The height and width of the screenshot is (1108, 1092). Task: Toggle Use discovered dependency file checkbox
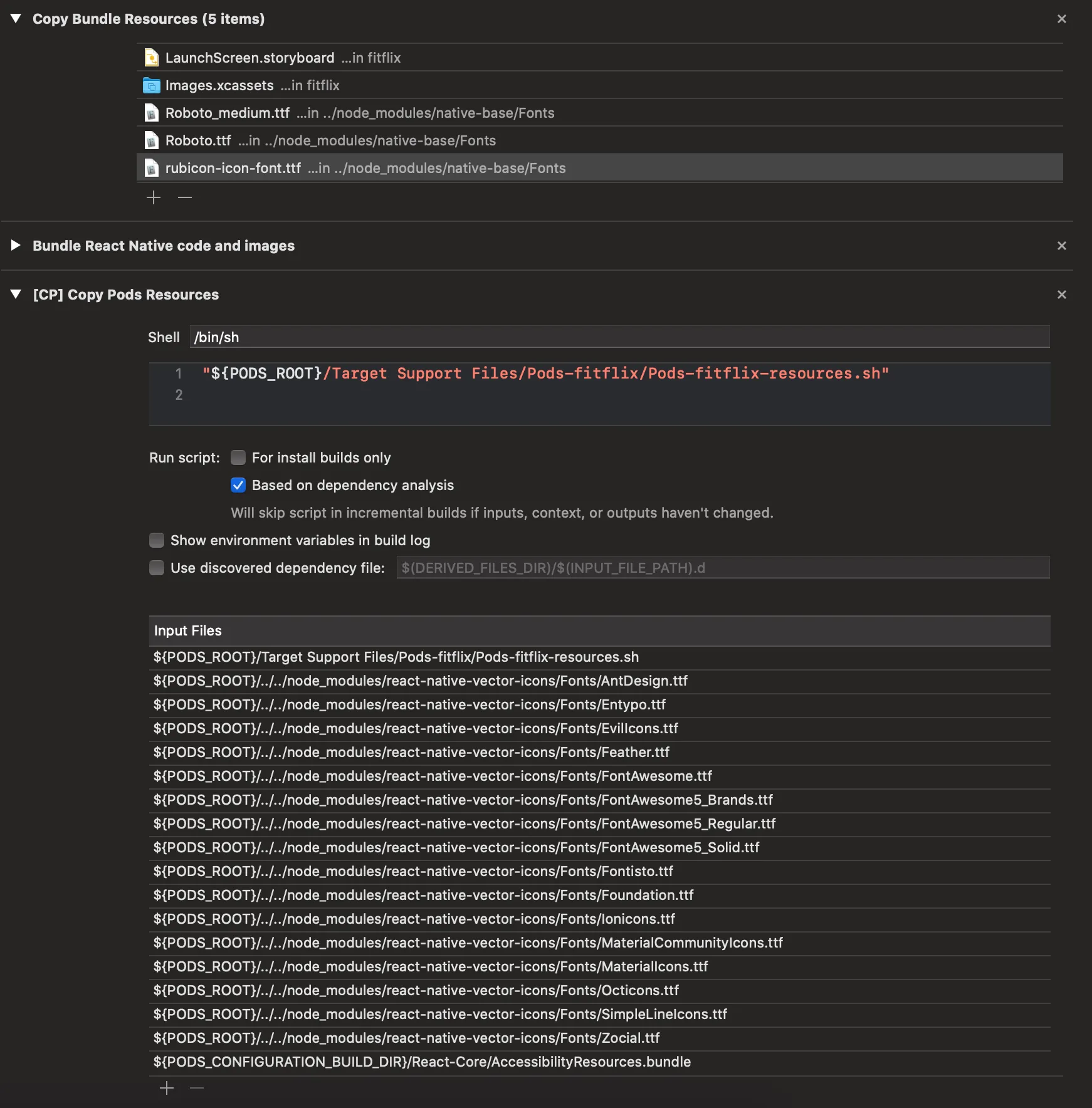tap(157, 568)
